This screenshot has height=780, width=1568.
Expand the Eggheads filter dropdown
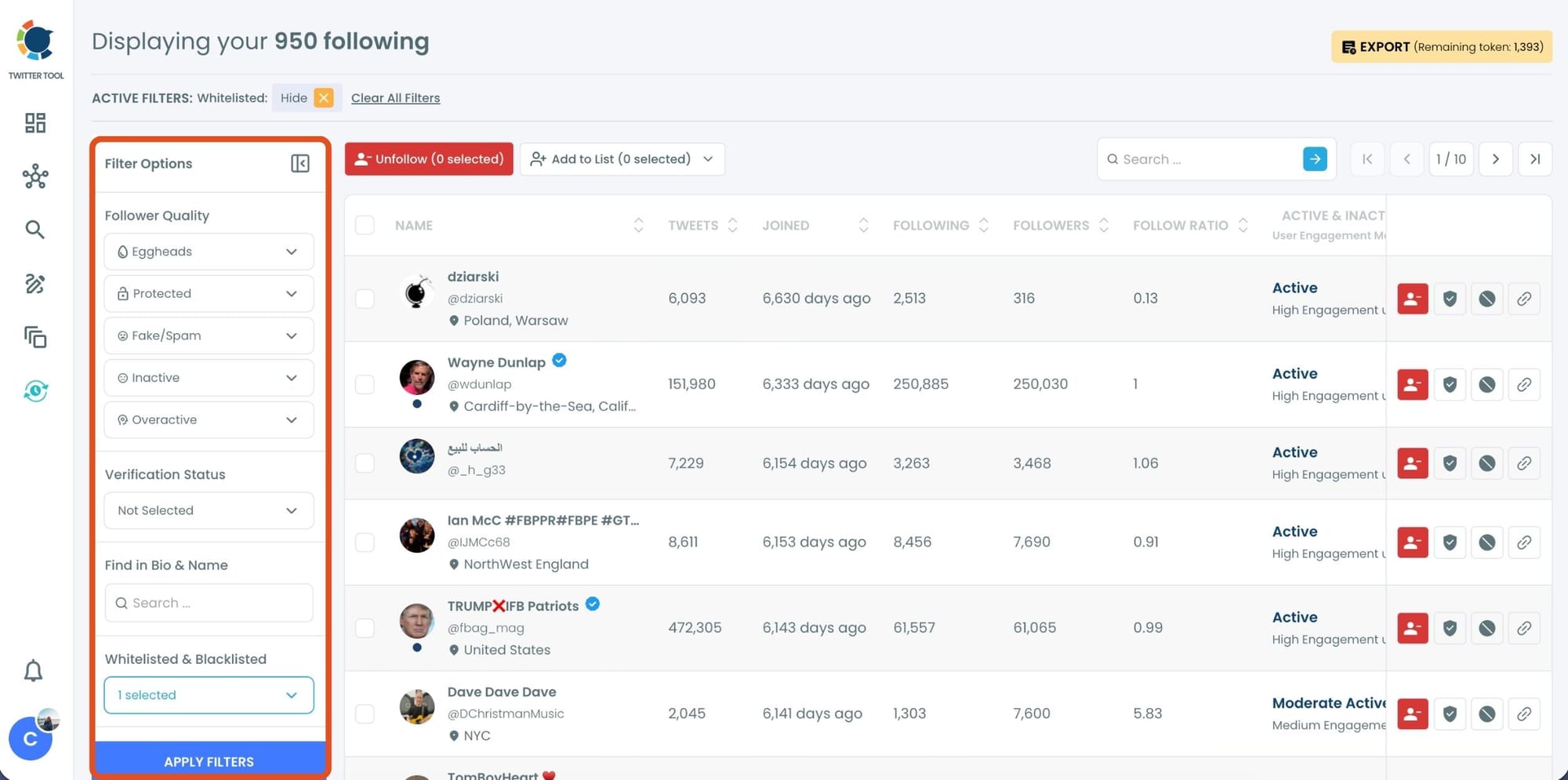209,252
